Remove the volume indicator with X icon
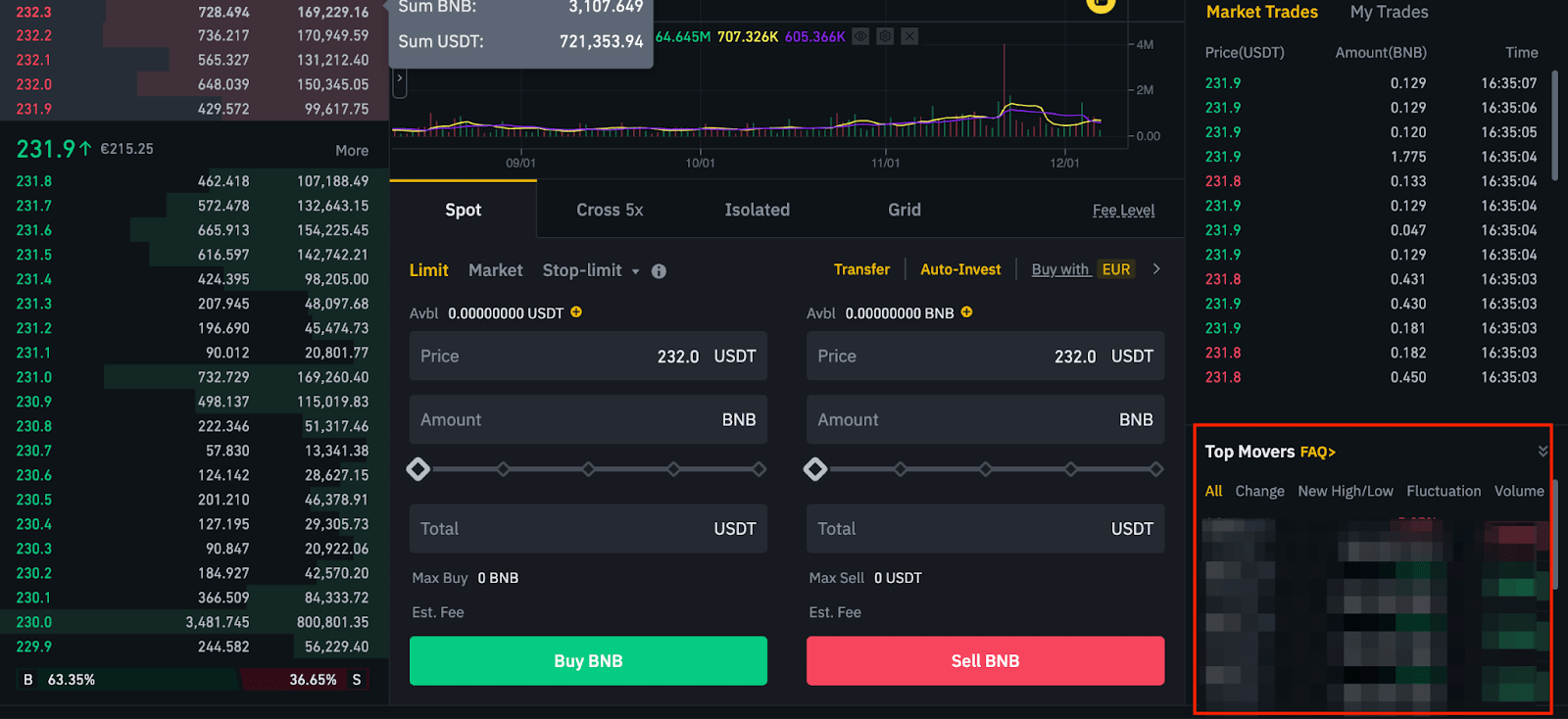Screen dimensions: 1568x719 pyautogui.click(x=909, y=36)
